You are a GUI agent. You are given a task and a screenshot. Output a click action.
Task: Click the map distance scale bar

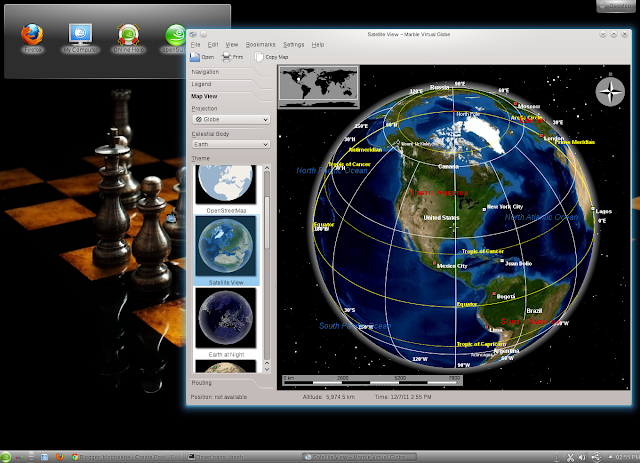pos(372,380)
